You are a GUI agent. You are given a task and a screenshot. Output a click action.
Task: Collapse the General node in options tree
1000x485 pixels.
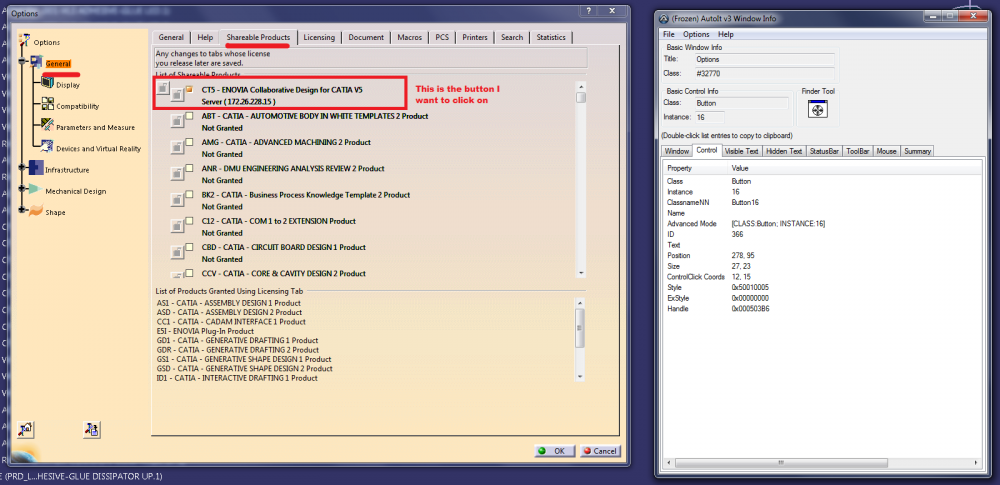coord(23,63)
